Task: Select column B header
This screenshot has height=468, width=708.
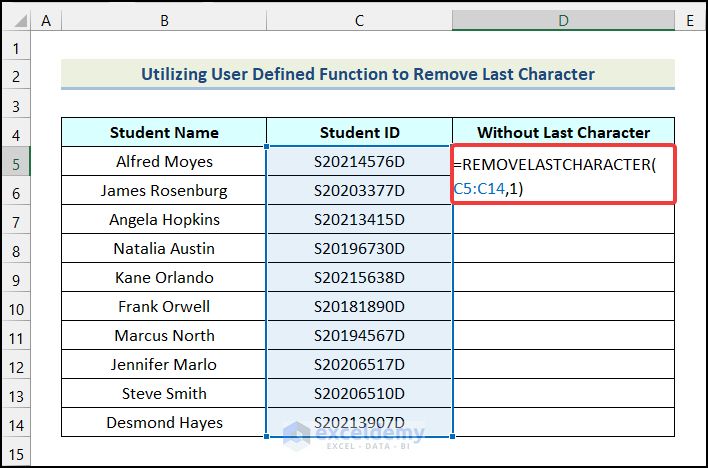Action: [164, 20]
